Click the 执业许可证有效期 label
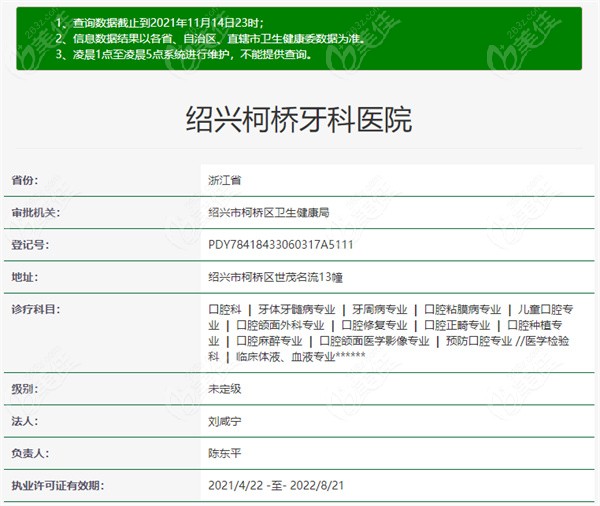600x506 pixels. [x=58, y=486]
